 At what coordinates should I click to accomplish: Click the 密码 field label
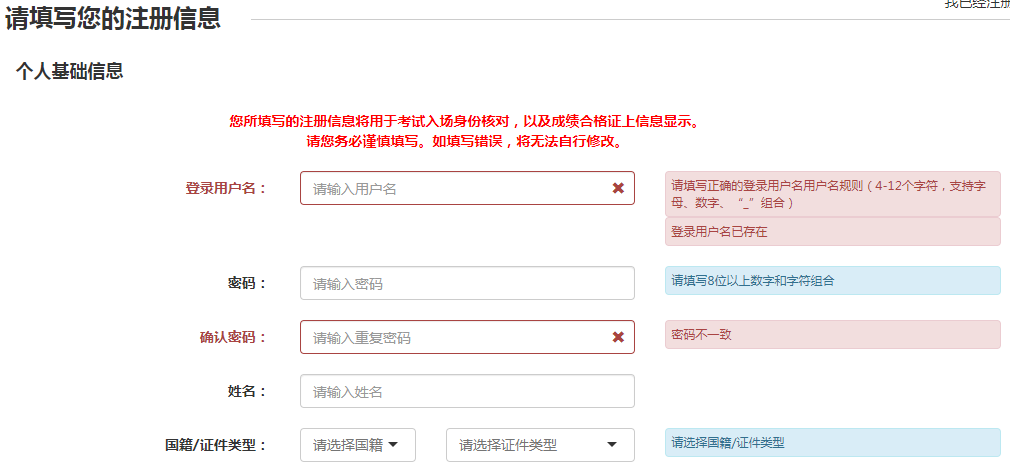pos(248,283)
